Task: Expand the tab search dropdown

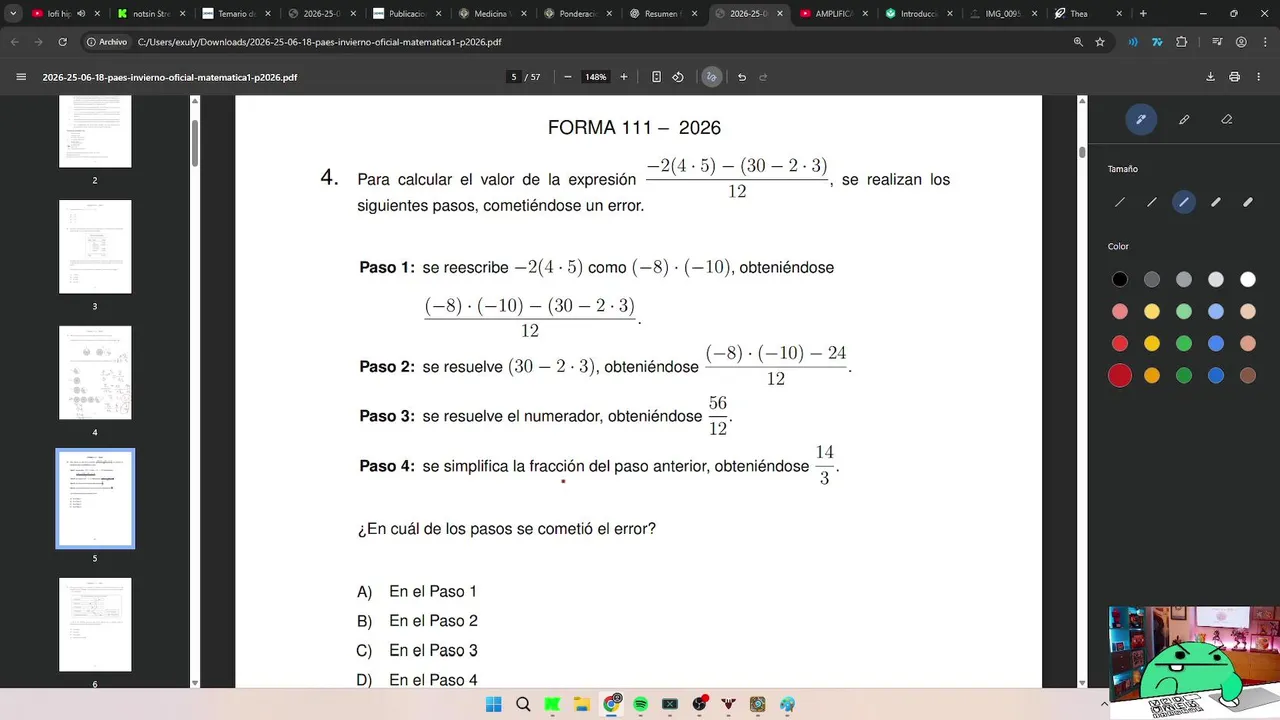Action: [13, 13]
